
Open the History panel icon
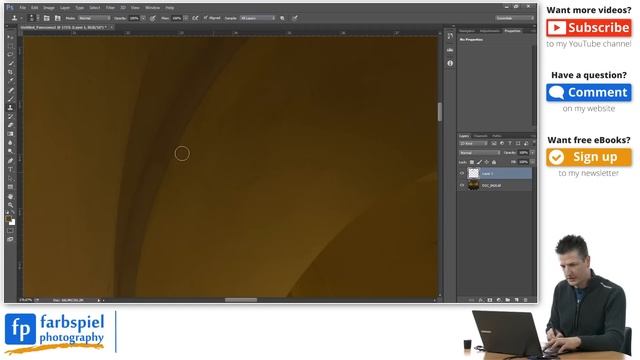click(x=450, y=36)
